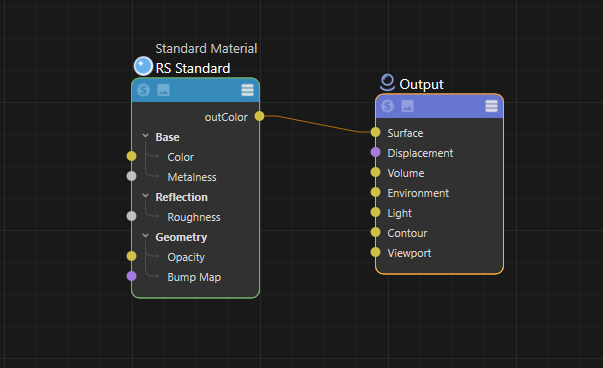
Task: Toggle solo icon on Output node
Action: click(x=388, y=106)
